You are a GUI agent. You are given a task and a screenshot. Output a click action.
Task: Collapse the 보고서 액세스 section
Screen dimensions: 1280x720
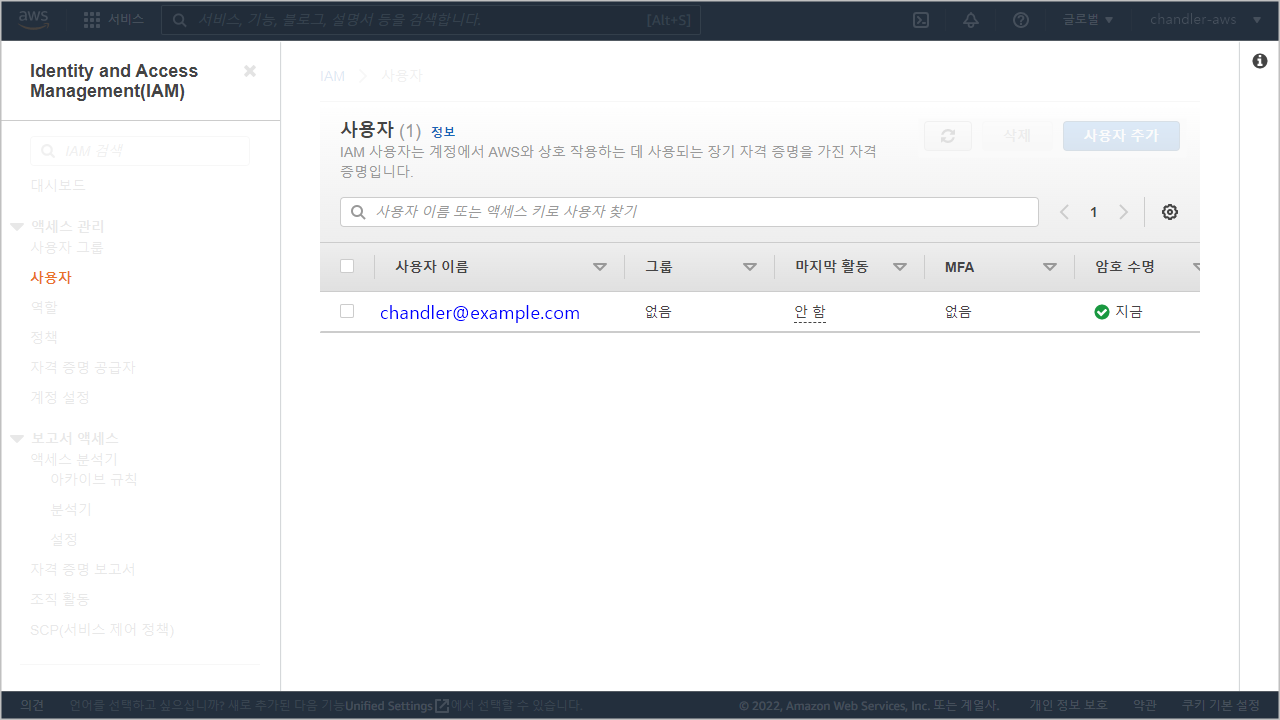point(17,439)
